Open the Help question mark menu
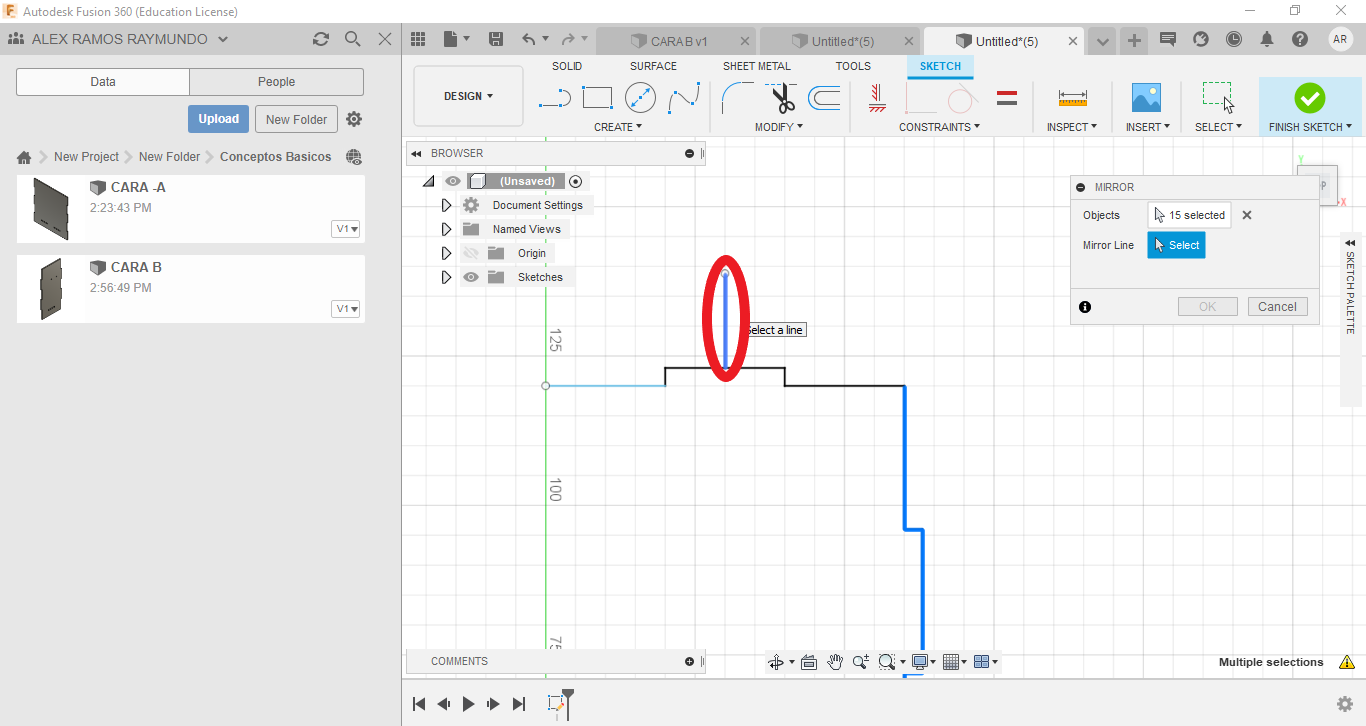Viewport: 1366px width, 726px height. [x=1300, y=39]
